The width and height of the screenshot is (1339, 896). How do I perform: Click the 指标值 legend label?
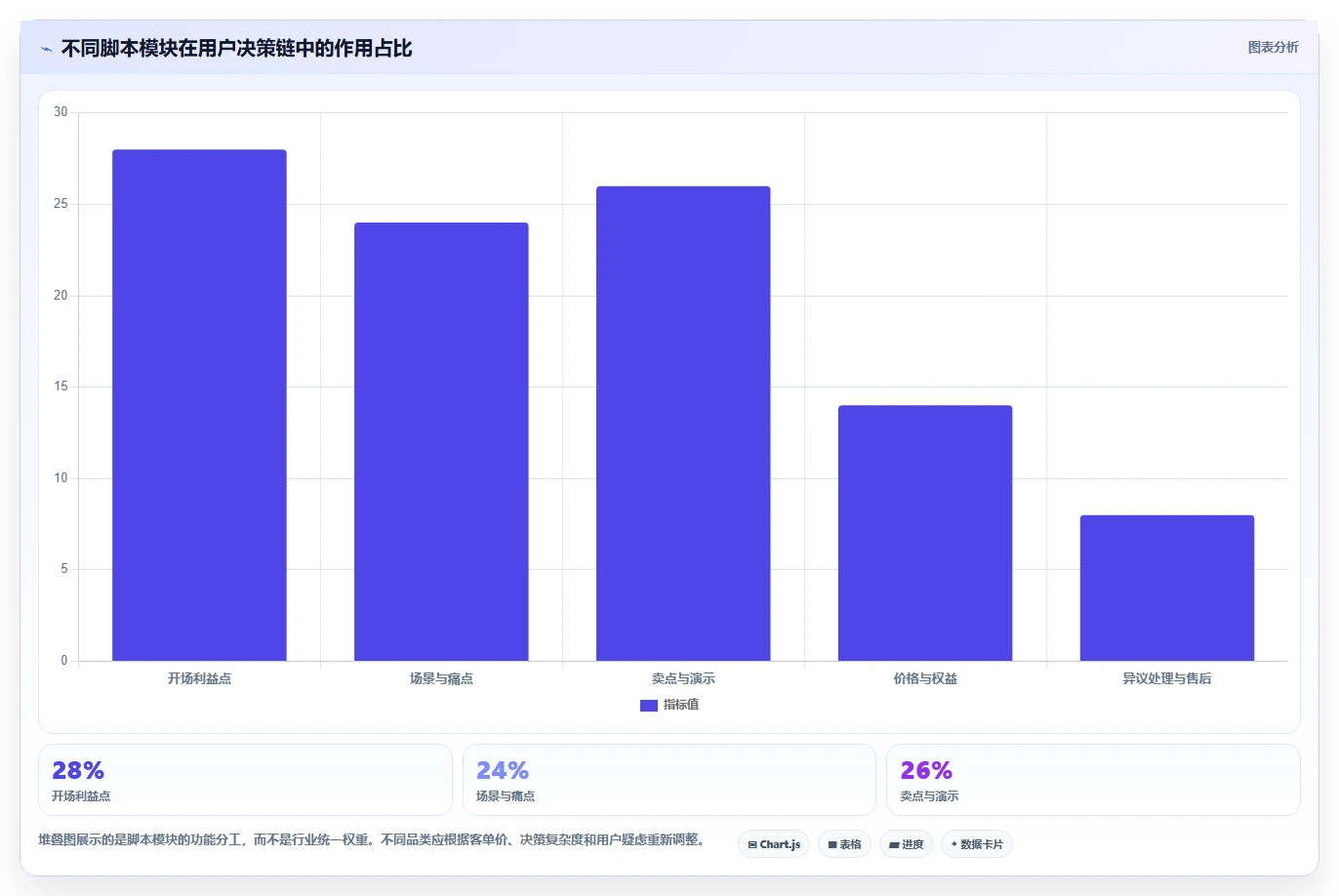(x=681, y=705)
